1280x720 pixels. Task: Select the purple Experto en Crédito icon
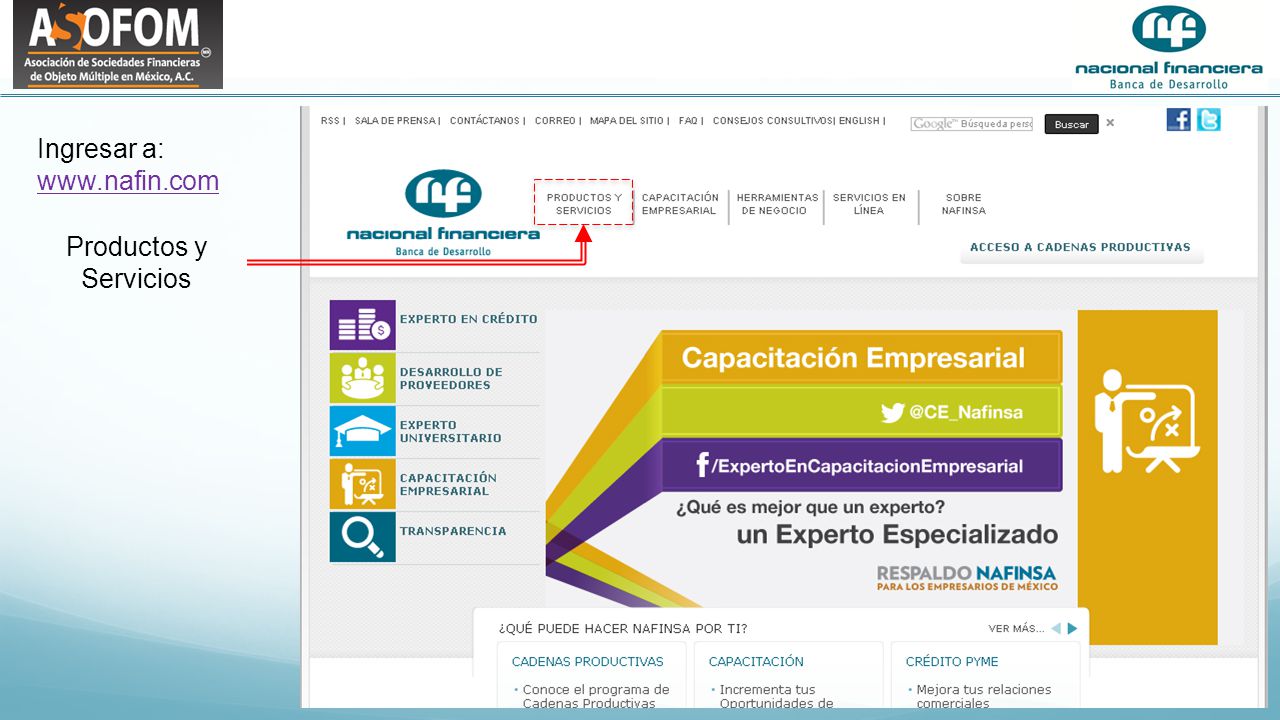pyautogui.click(x=363, y=325)
